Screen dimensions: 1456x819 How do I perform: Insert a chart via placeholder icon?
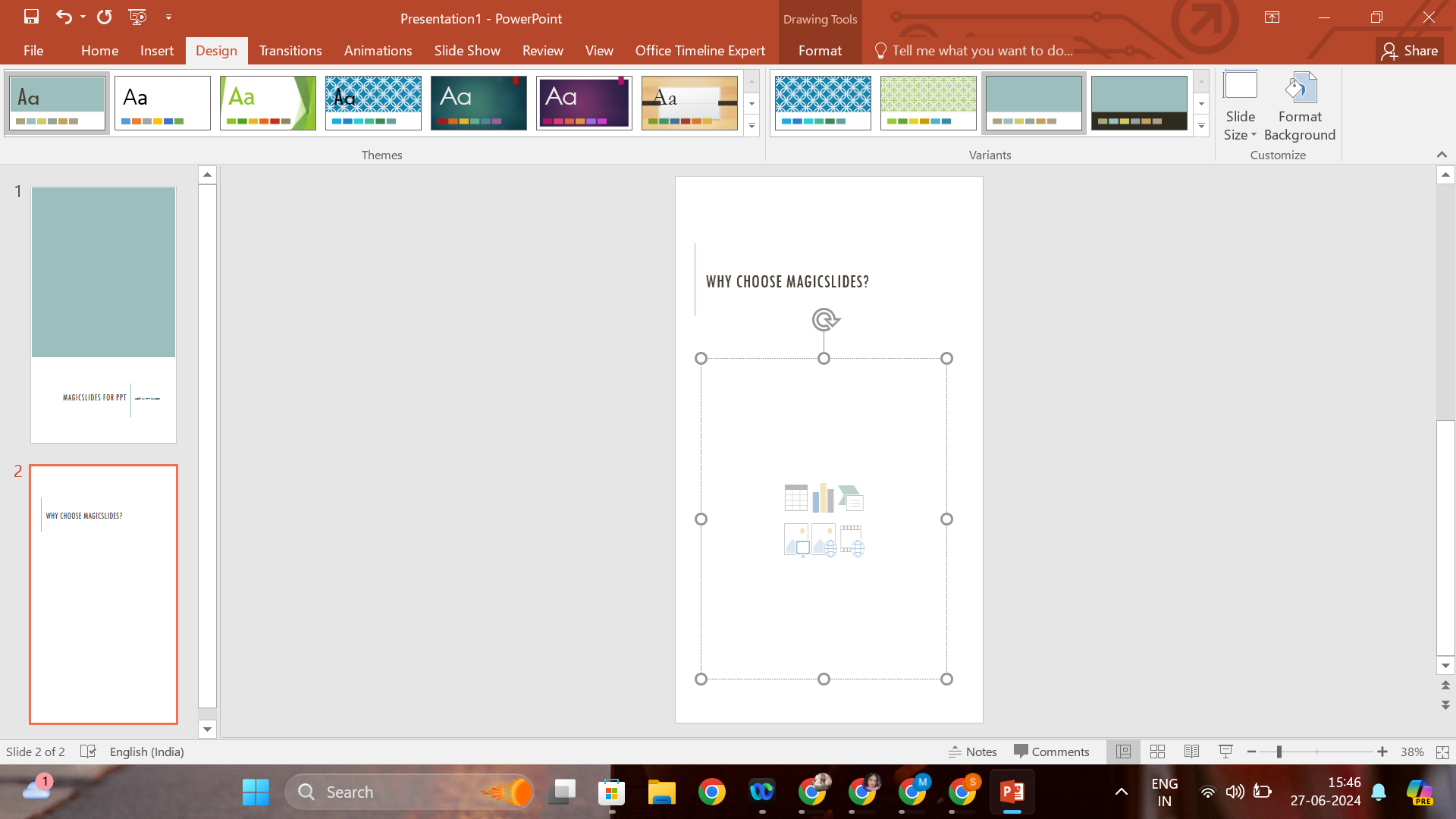click(824, 498)
